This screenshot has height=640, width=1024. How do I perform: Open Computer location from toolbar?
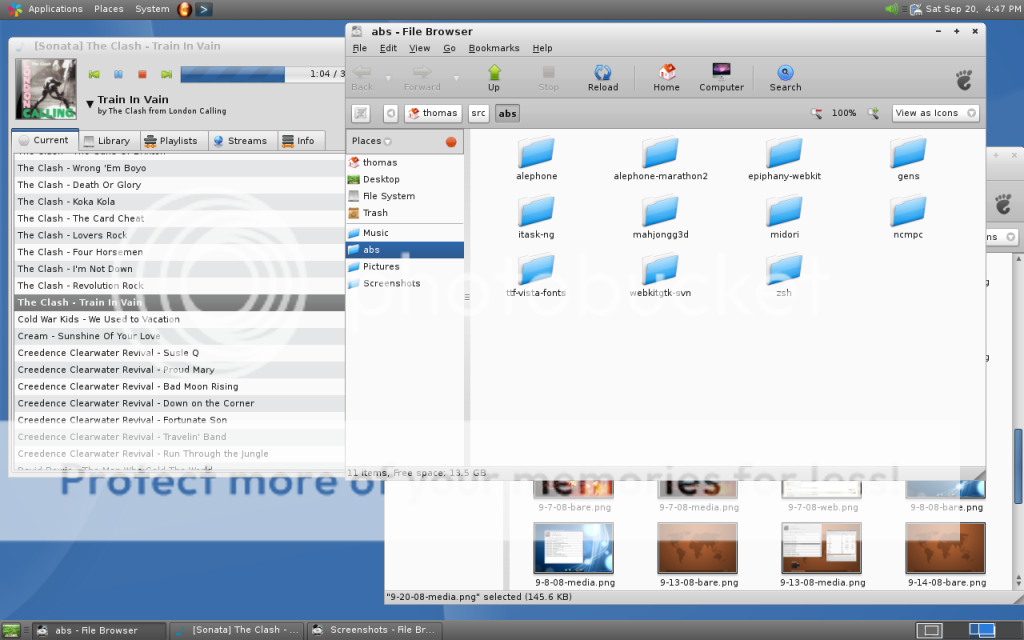[x=721, y=77]
